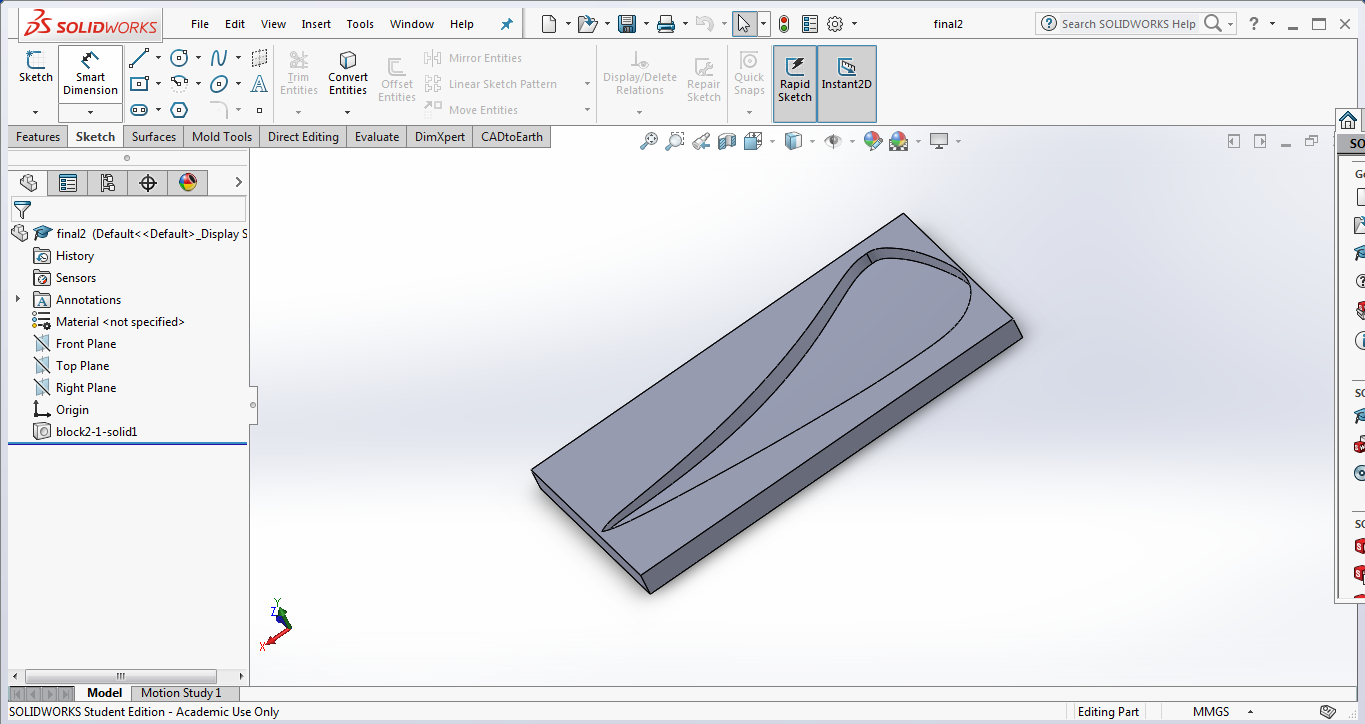
Task: Open the ConfigurationManager tab icon
Action: [x=108, y=182]
